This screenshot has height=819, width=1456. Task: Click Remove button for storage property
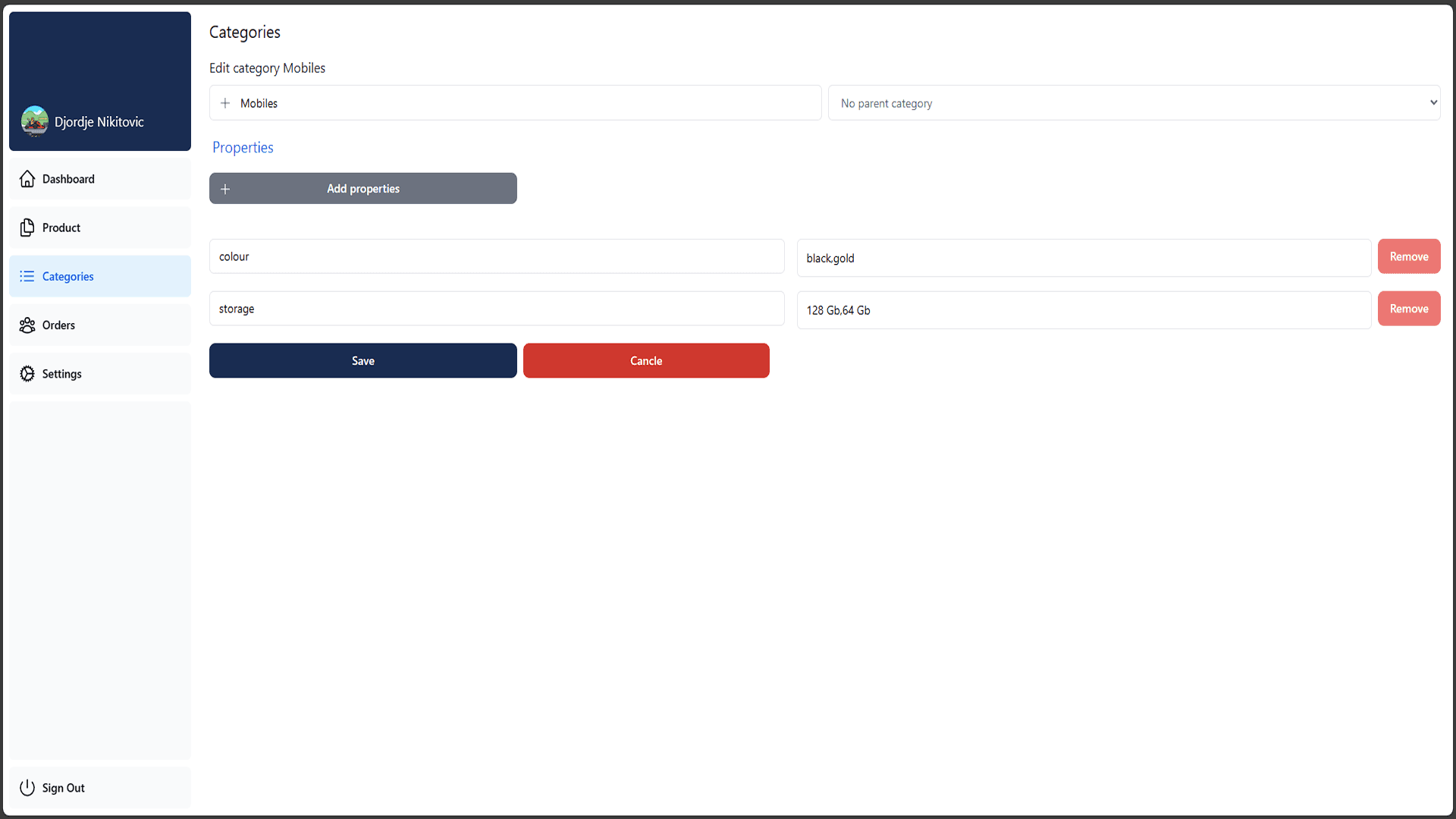pyautogui.click(x=1409, y=308)
